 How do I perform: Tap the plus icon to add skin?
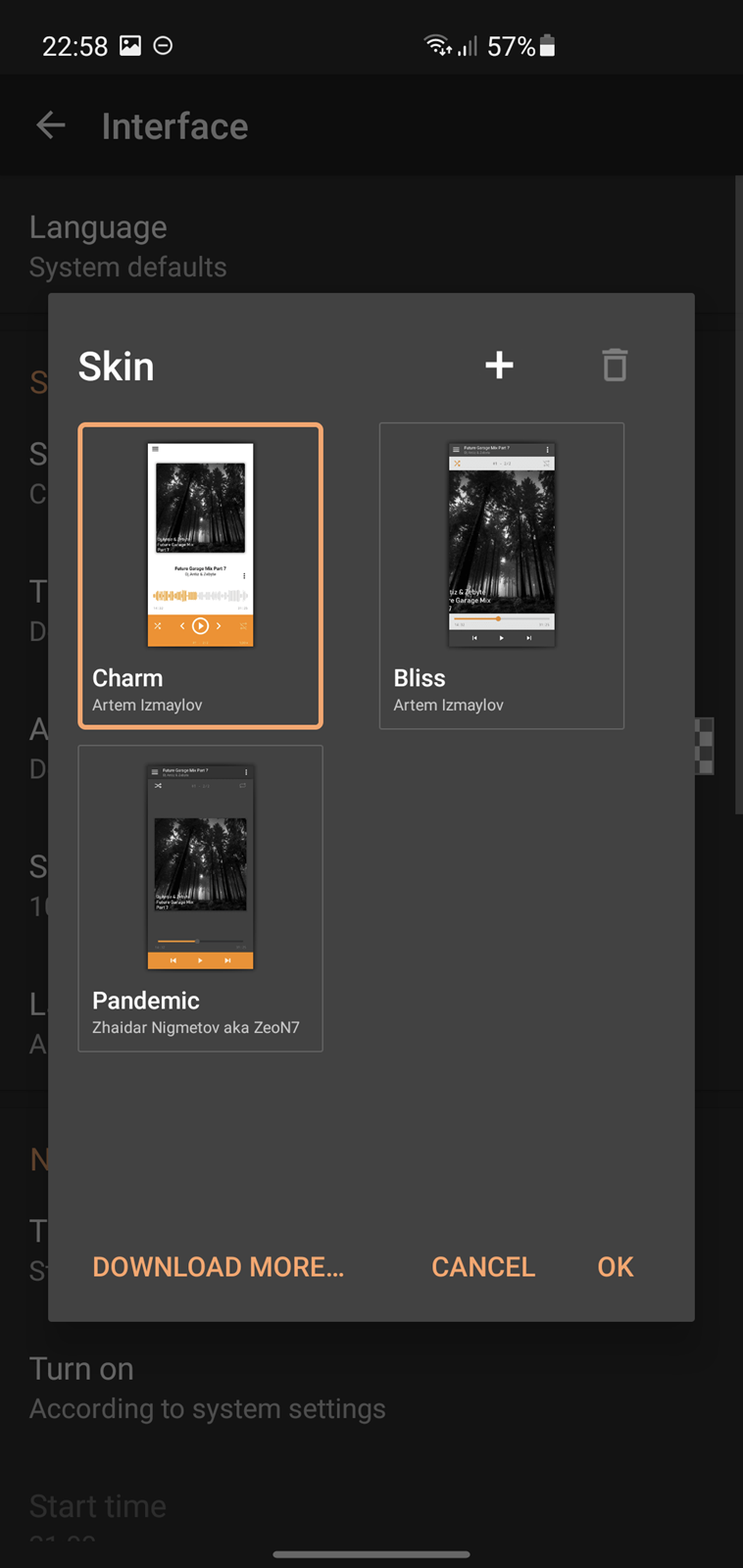click(499, 366)
